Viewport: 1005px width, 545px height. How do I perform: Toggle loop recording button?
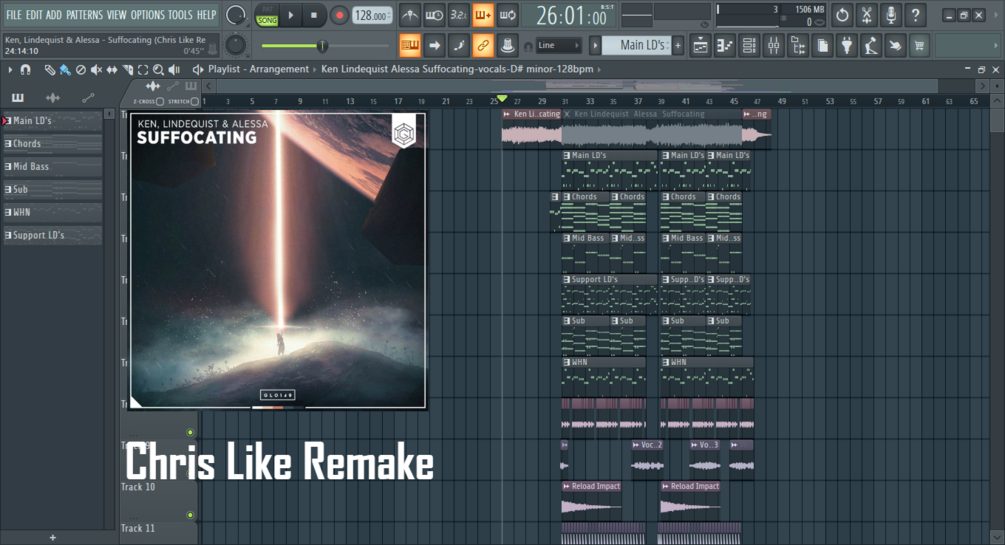[508, 15]
